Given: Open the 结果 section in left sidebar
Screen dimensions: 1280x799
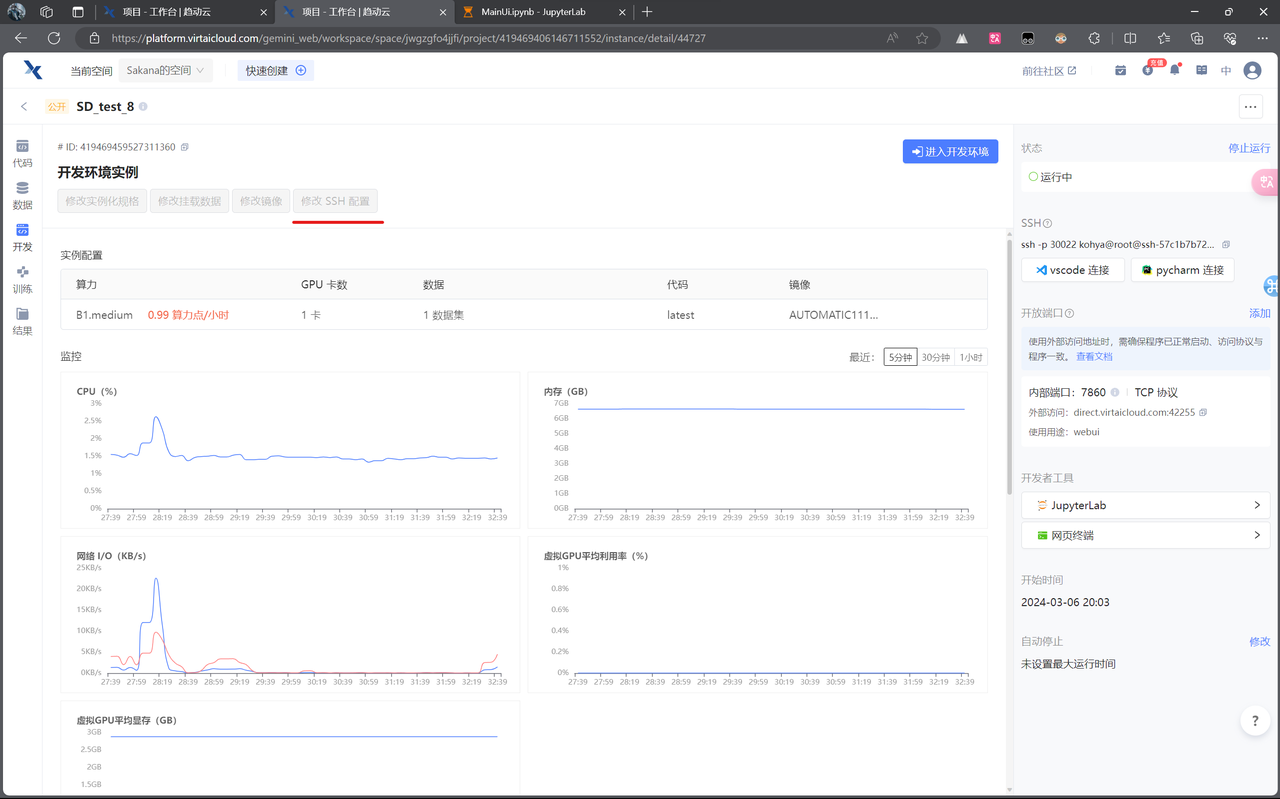Looking at the screenshot, I should coord(22,321).
